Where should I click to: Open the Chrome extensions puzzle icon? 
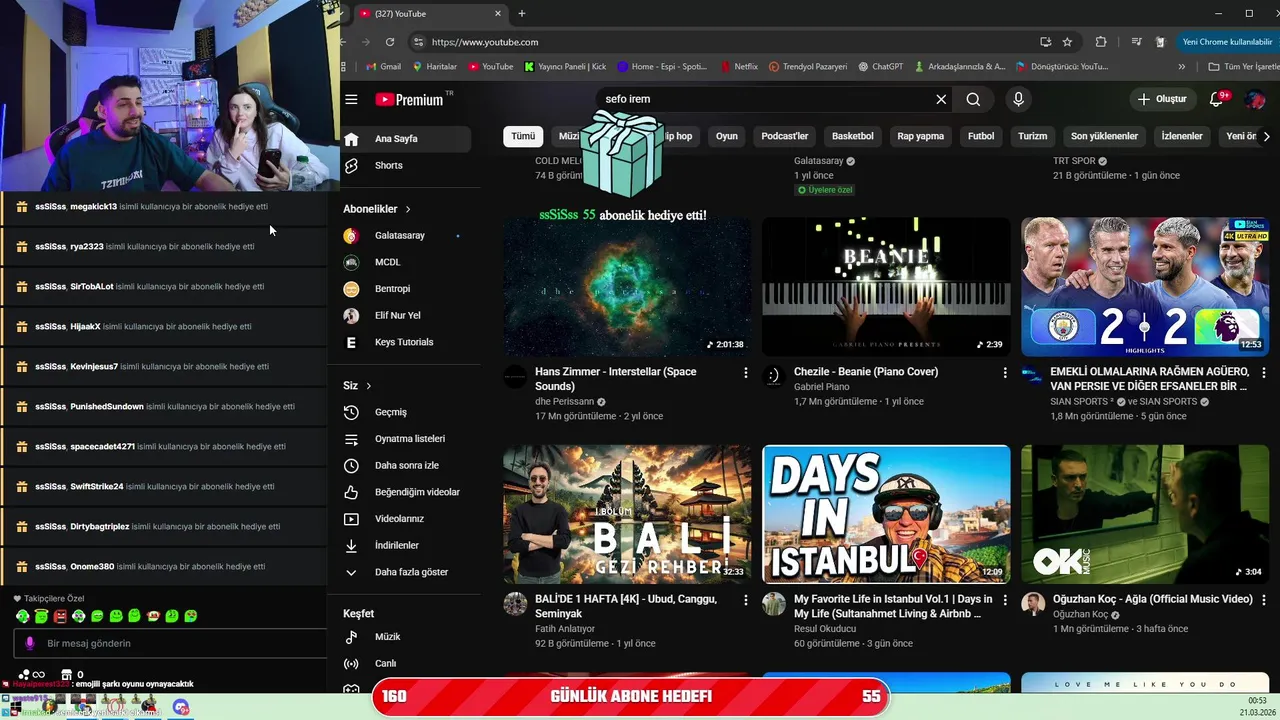1101,42
